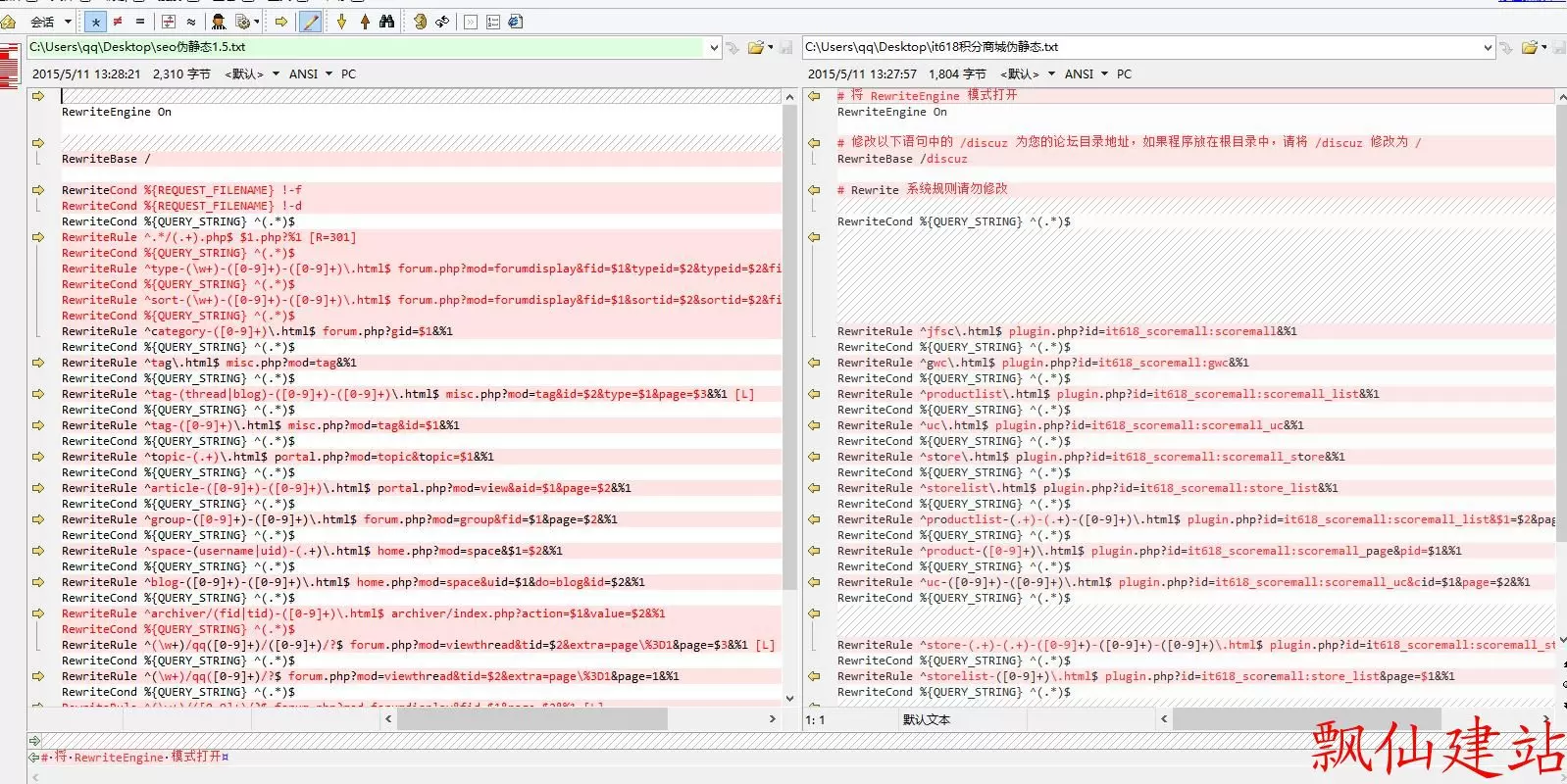Click the left pane save disk icon
This screenshot has height=784, width=1567.
[785, 47]
